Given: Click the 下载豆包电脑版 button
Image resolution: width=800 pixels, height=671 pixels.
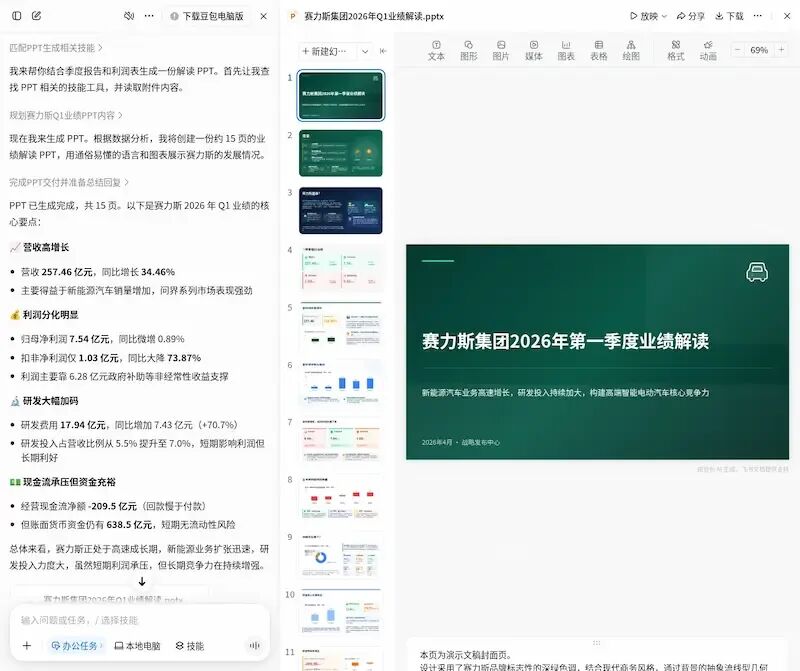Looking at the screenshot, I should (207, 16).
